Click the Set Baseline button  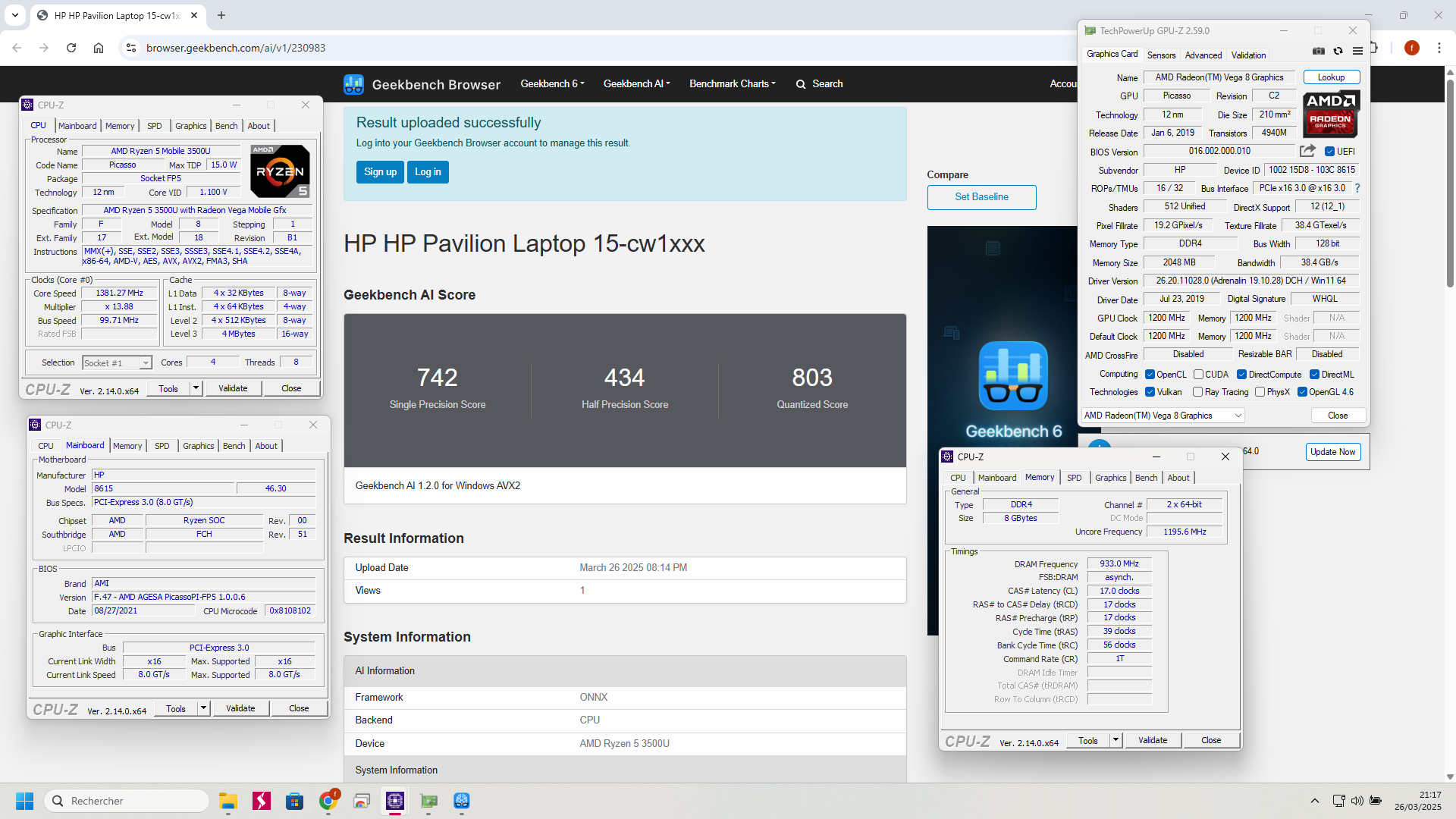[x=981, y=197]
